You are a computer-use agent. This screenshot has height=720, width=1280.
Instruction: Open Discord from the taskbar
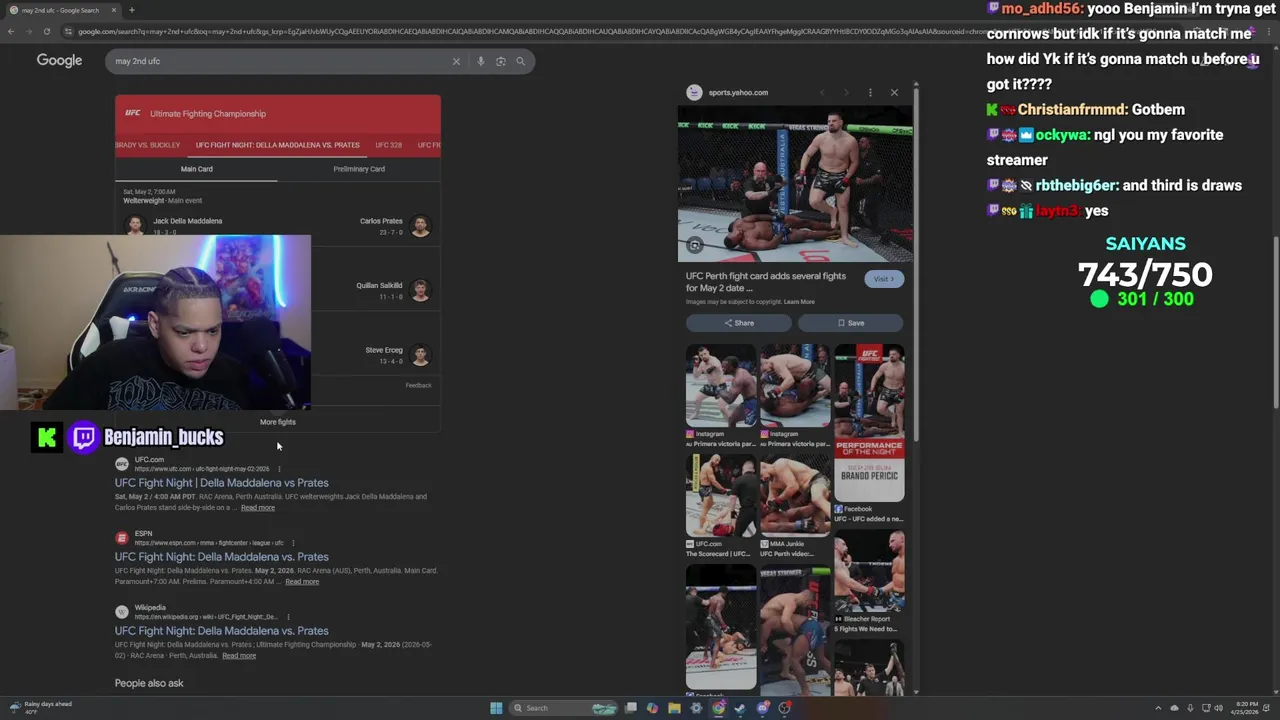pyautogui.click(x=762, y=708)
